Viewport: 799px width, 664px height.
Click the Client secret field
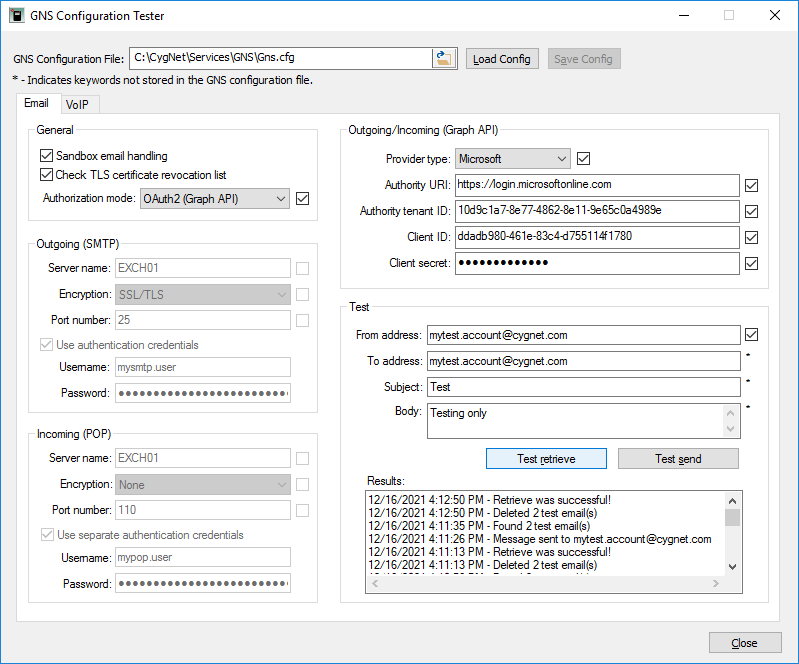click(x=597, y=263)
